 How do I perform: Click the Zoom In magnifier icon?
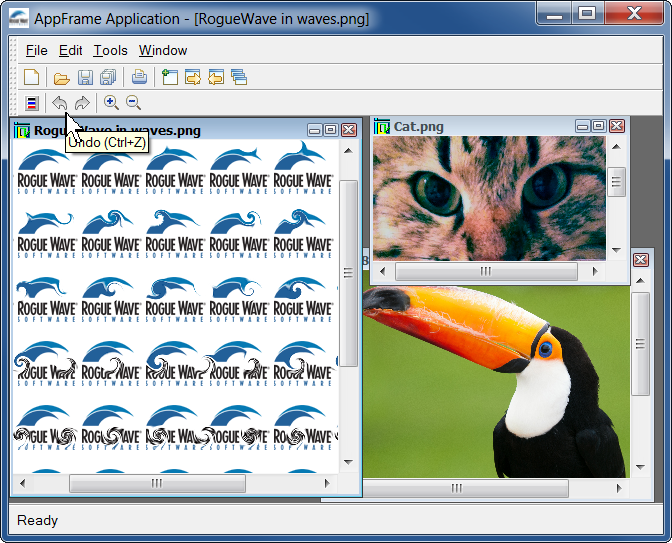pyautogui.click(x=111, y=102)
